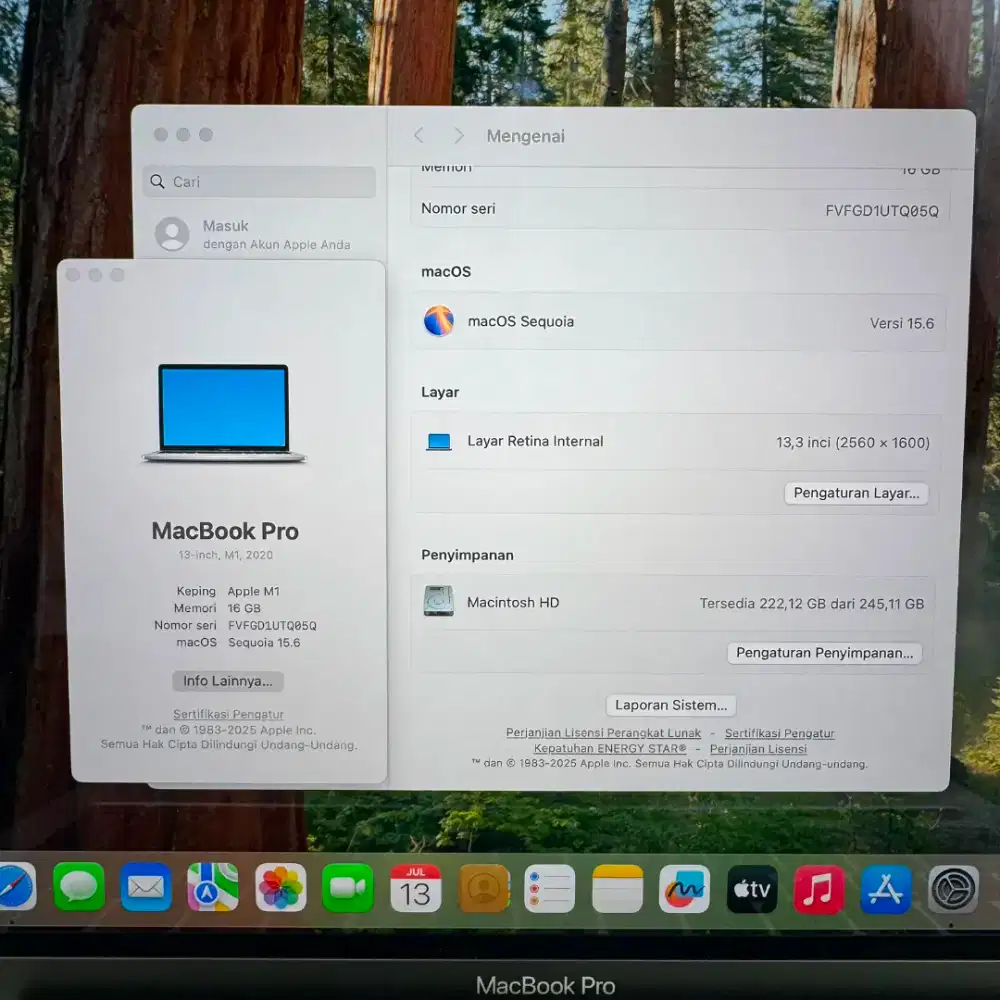The image size is (1000, 1000).
Task: Open App Store from the Dock
Action: coord(886,889)
